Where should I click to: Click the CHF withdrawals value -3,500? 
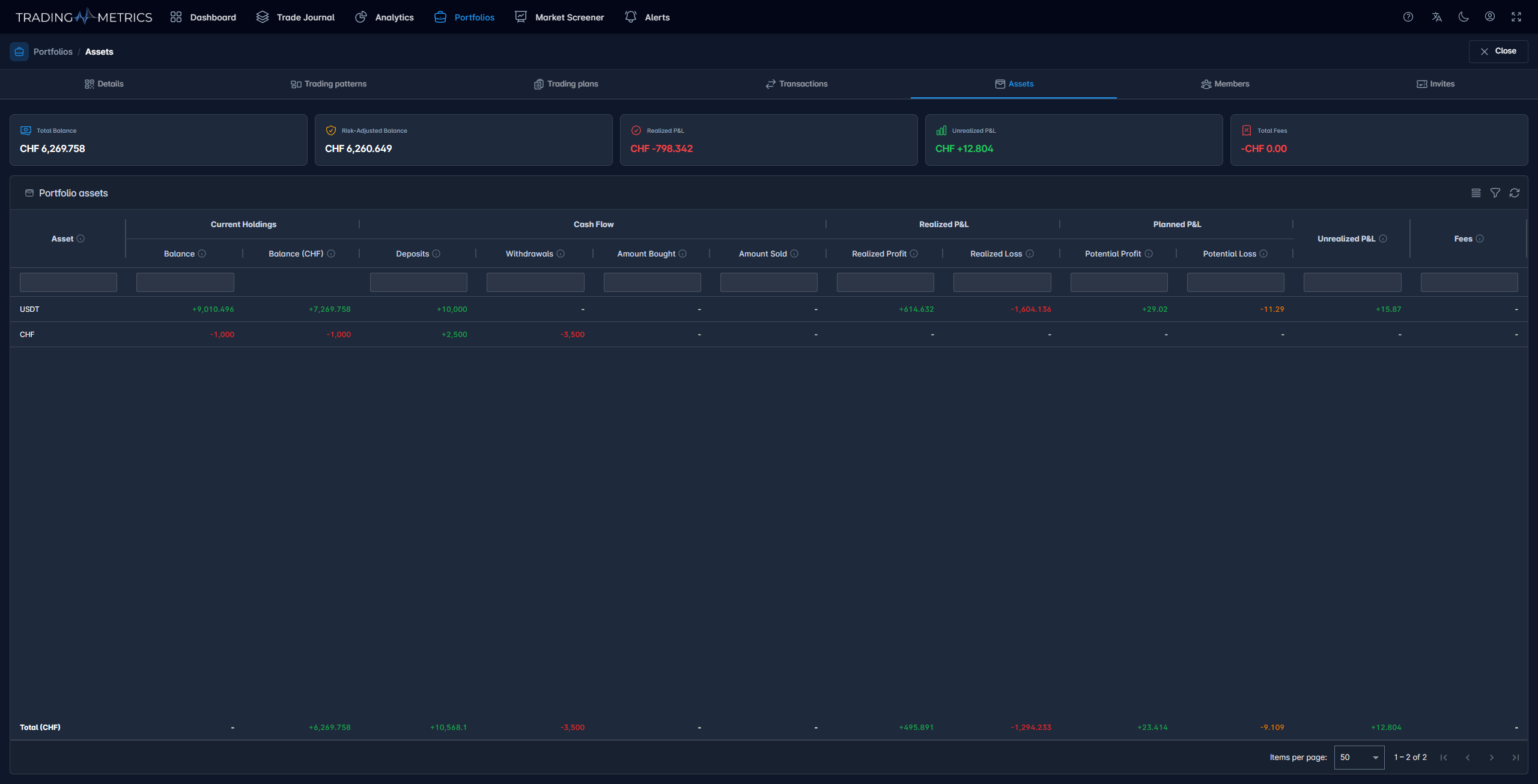point(573,335)
